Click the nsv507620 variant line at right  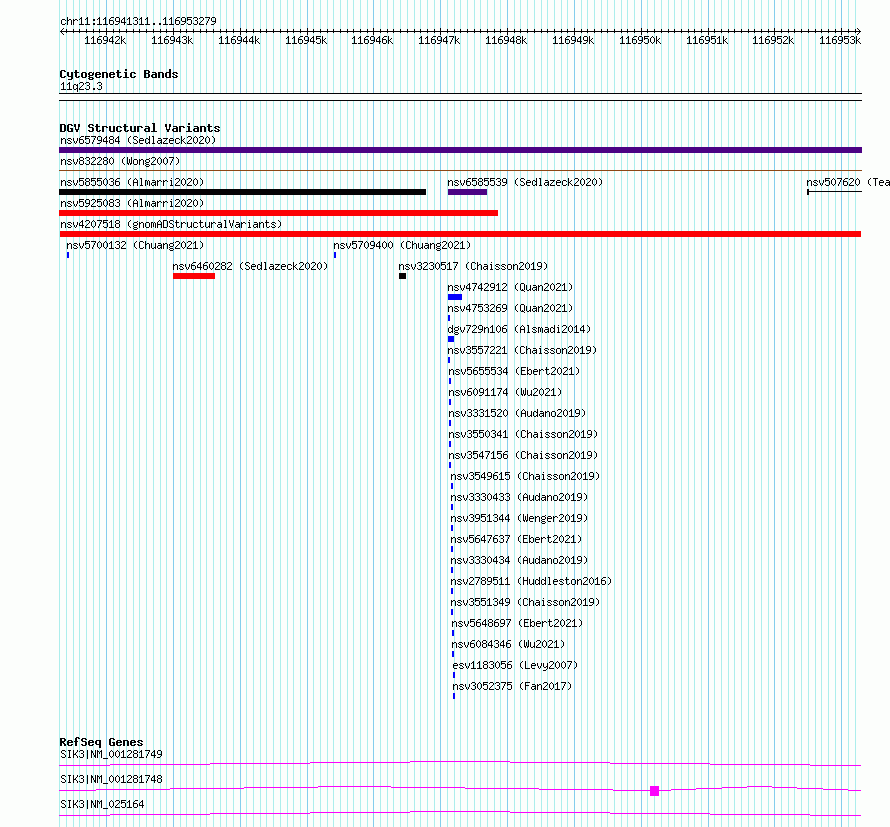834,192
